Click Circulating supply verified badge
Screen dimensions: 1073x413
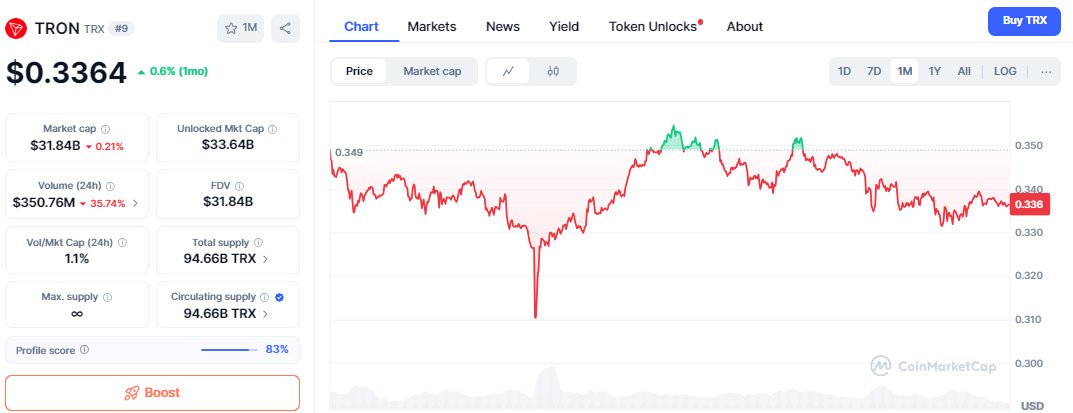(x=279, y=297)
